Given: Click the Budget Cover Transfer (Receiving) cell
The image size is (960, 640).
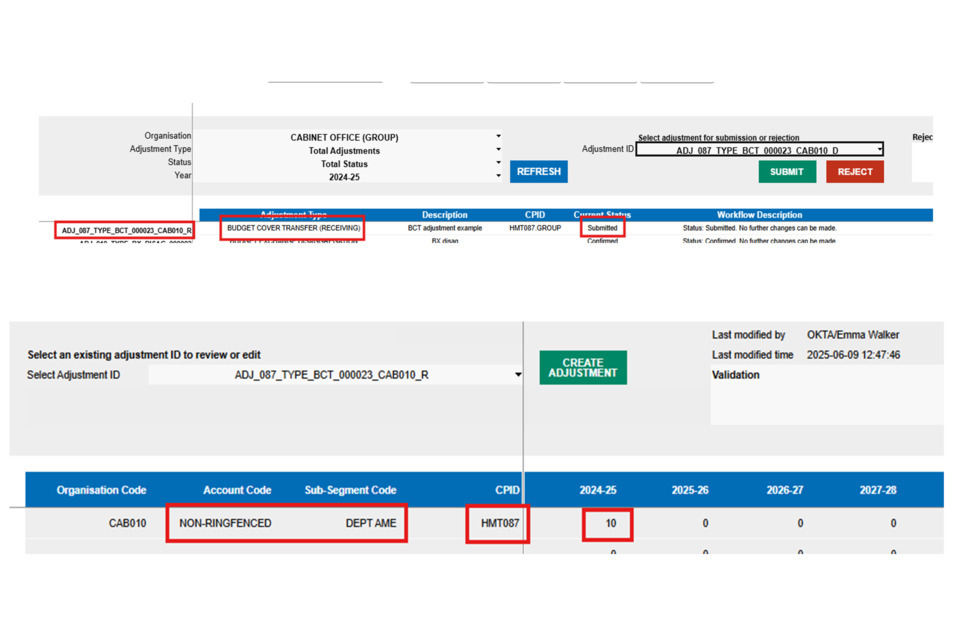Looking at the screenshot, I should [x=292, y=228].
